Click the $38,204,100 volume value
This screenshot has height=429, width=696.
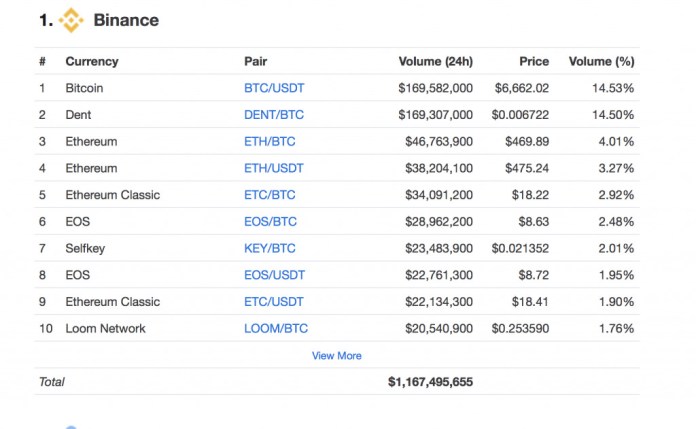tap(439, 168)
